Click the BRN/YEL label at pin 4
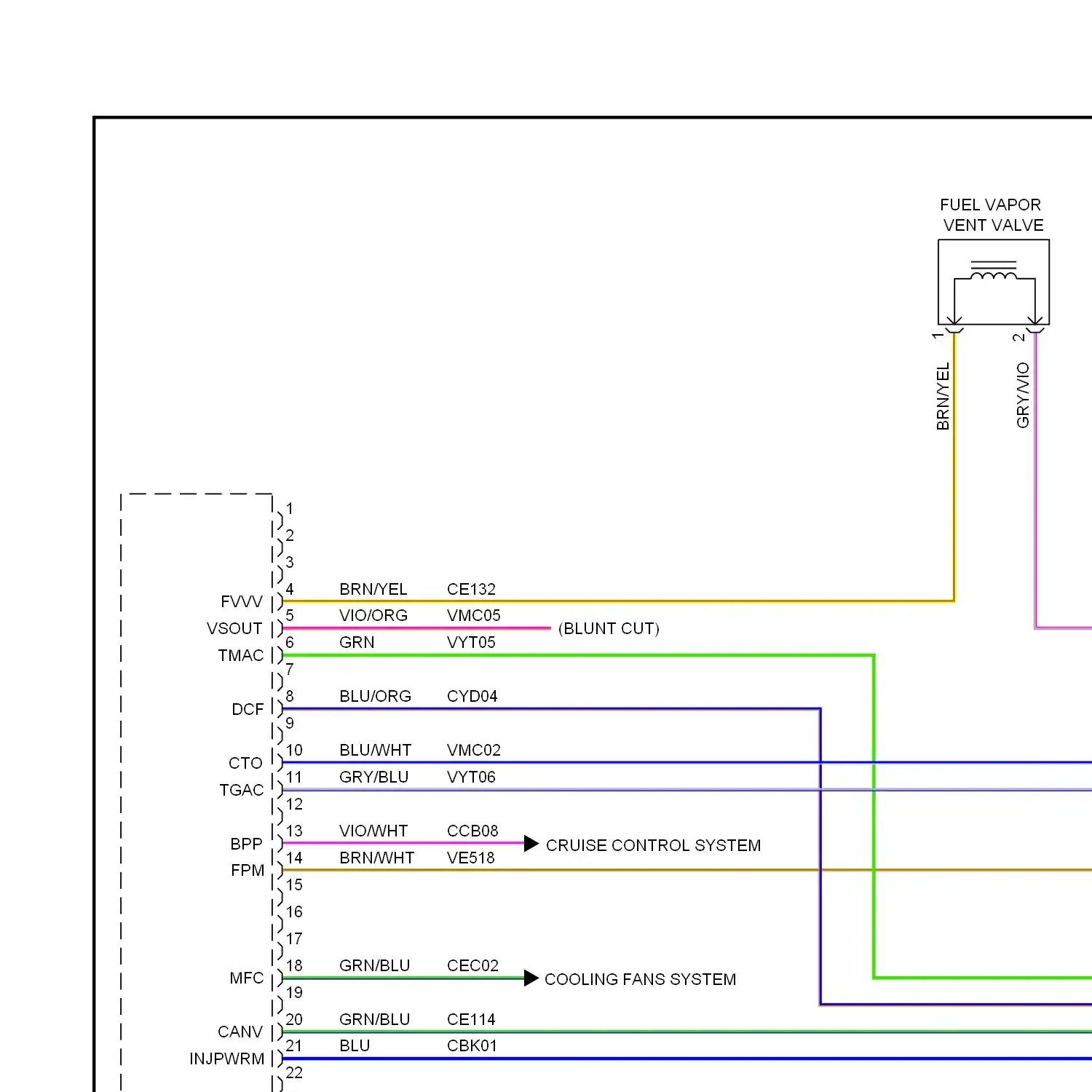The height and width of the screenshot is (1092, 1092). pyautogui.click(x=373, y=589)
